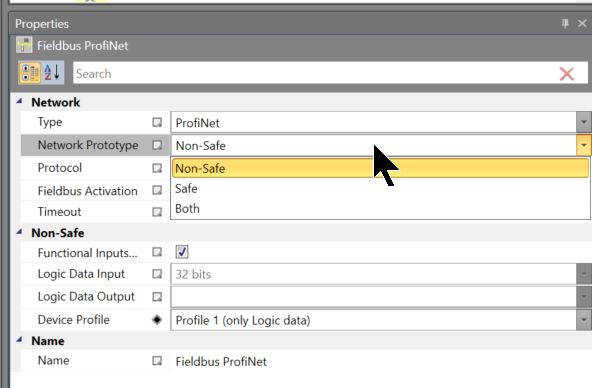Open the Type dropdown arrow
The image size is (592, 388).
pos(584,122)
